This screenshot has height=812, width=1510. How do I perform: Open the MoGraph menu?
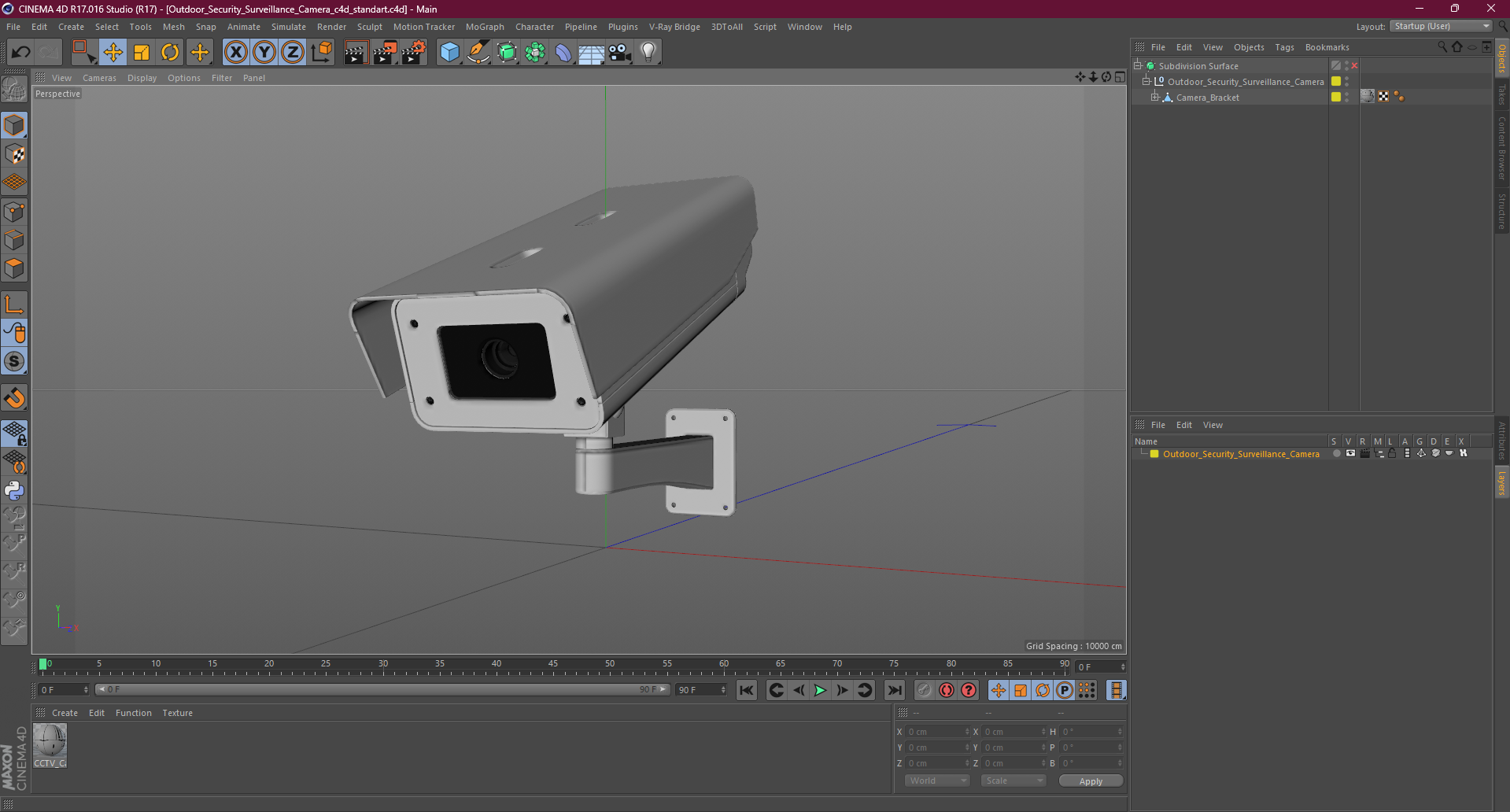click(485, 27)
